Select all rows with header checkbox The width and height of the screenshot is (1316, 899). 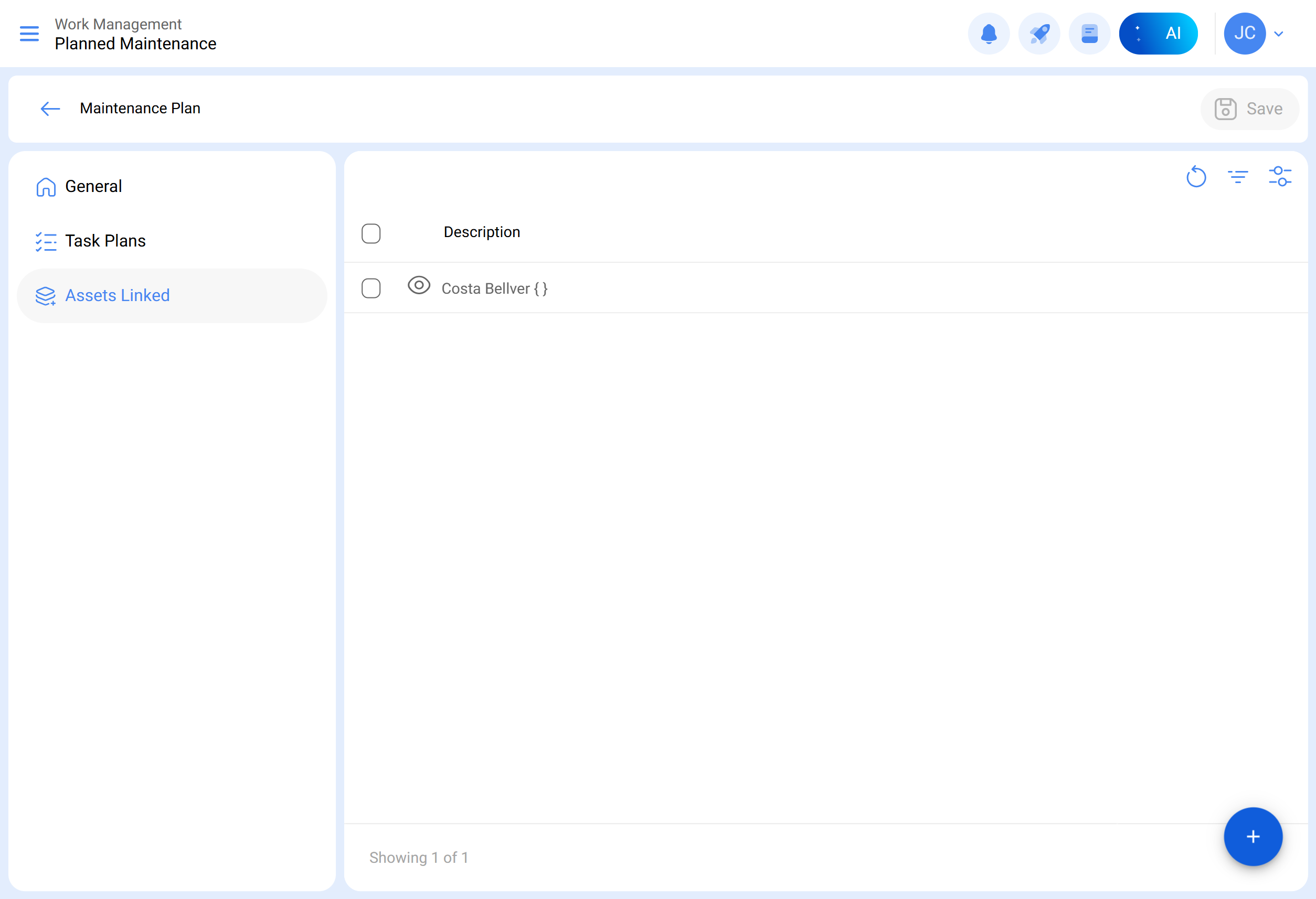[371, 233]
